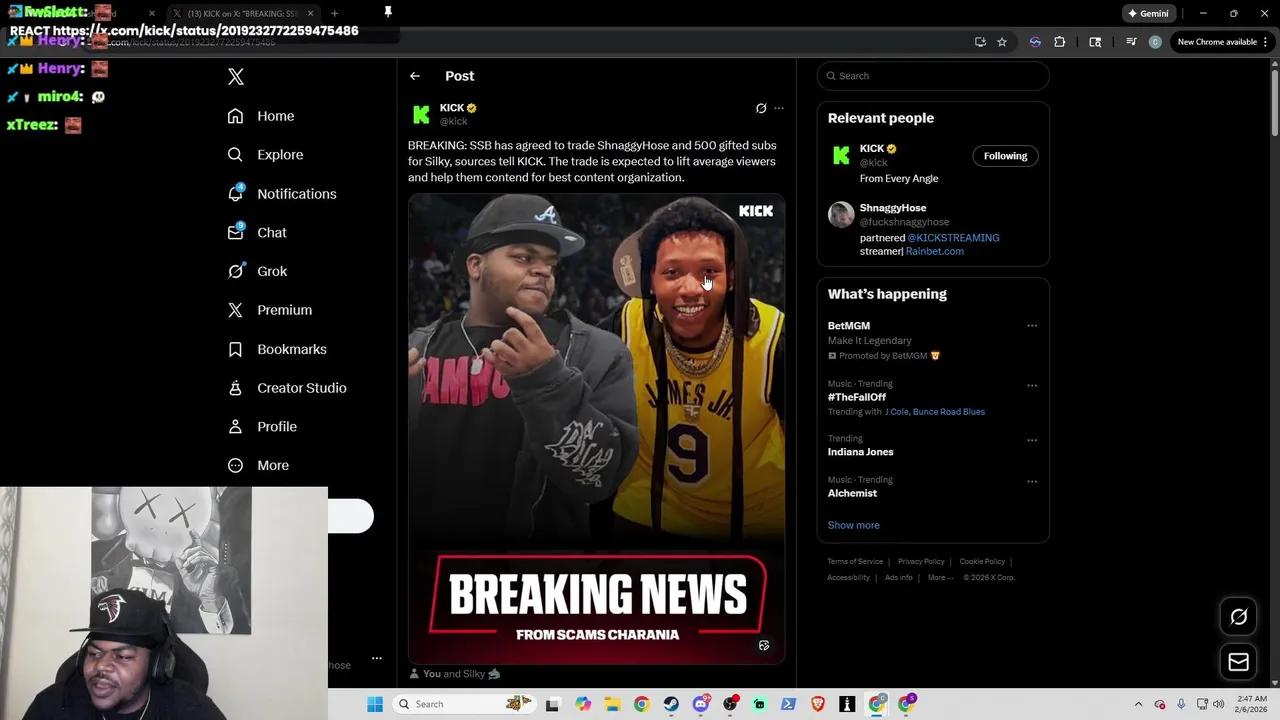The width and height of the screenshot is (1280, 720).
Task: Open the Terms of Service link
Action: click(x=855, y=562)
